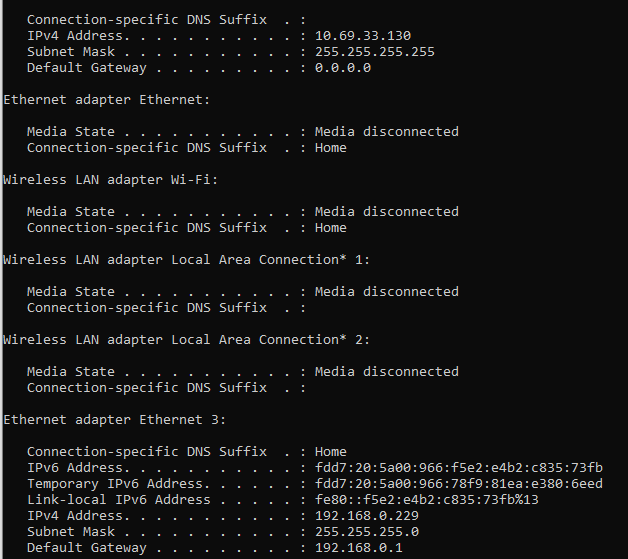Click the subnet mask 255.255.255.255 value
628x559 pixels.
pos(374,52)
